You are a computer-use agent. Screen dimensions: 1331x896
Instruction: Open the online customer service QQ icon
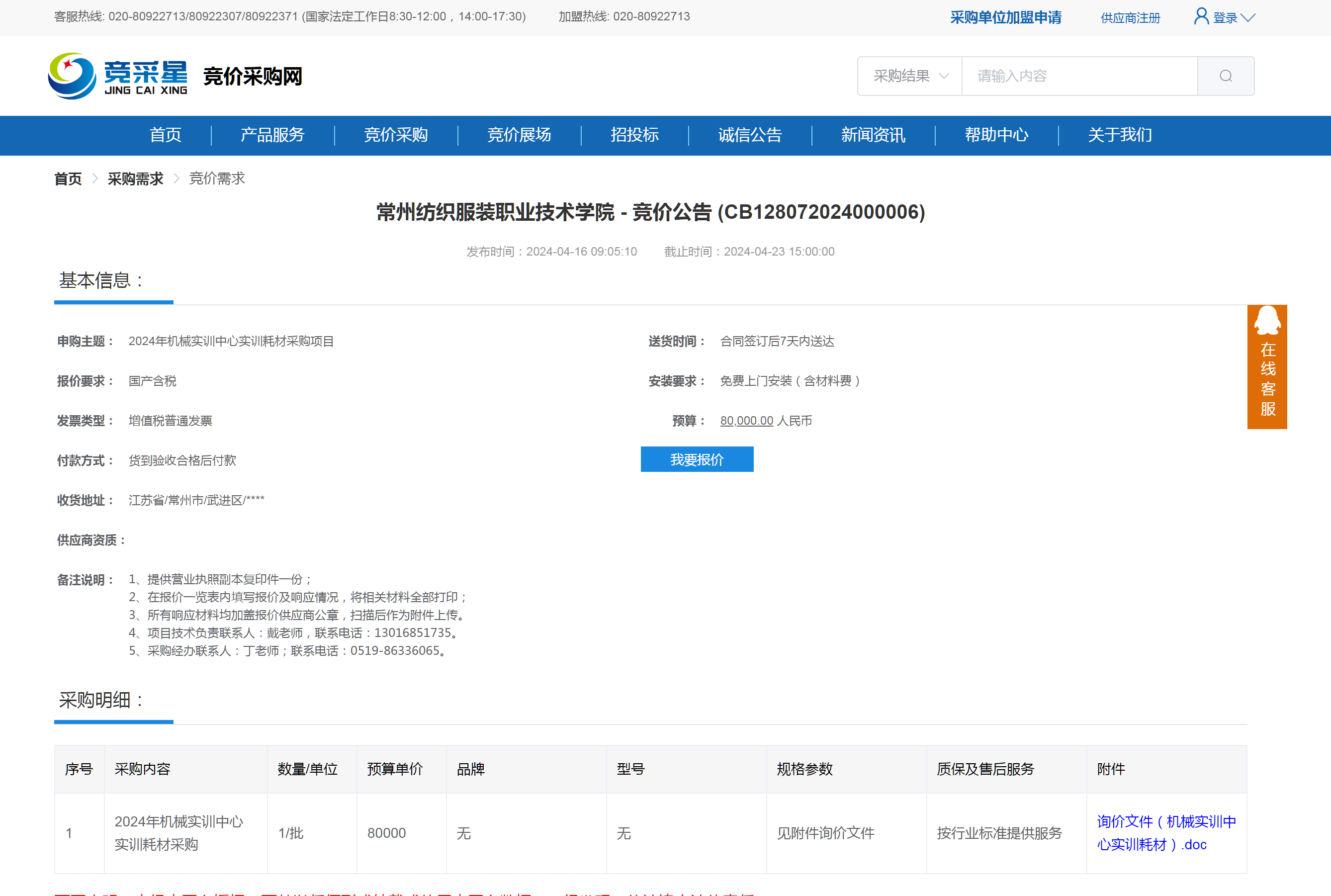(x=1266, y=321)
